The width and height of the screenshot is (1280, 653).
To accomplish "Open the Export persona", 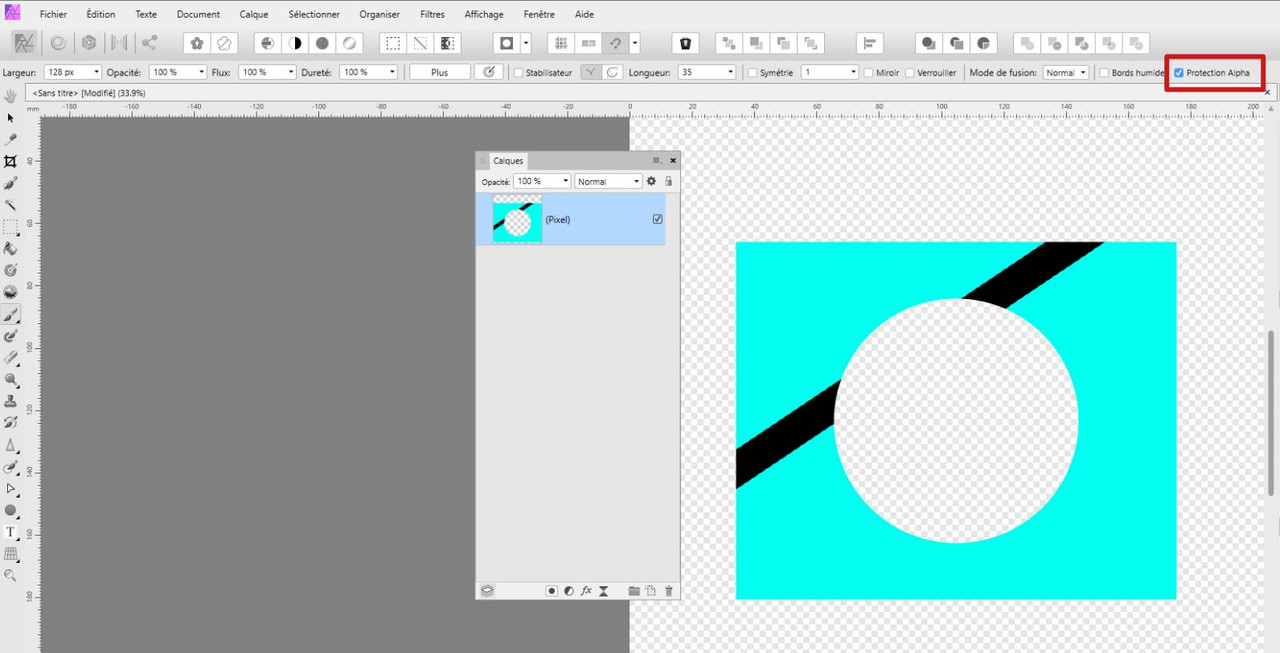I will [x=149, y=43].
